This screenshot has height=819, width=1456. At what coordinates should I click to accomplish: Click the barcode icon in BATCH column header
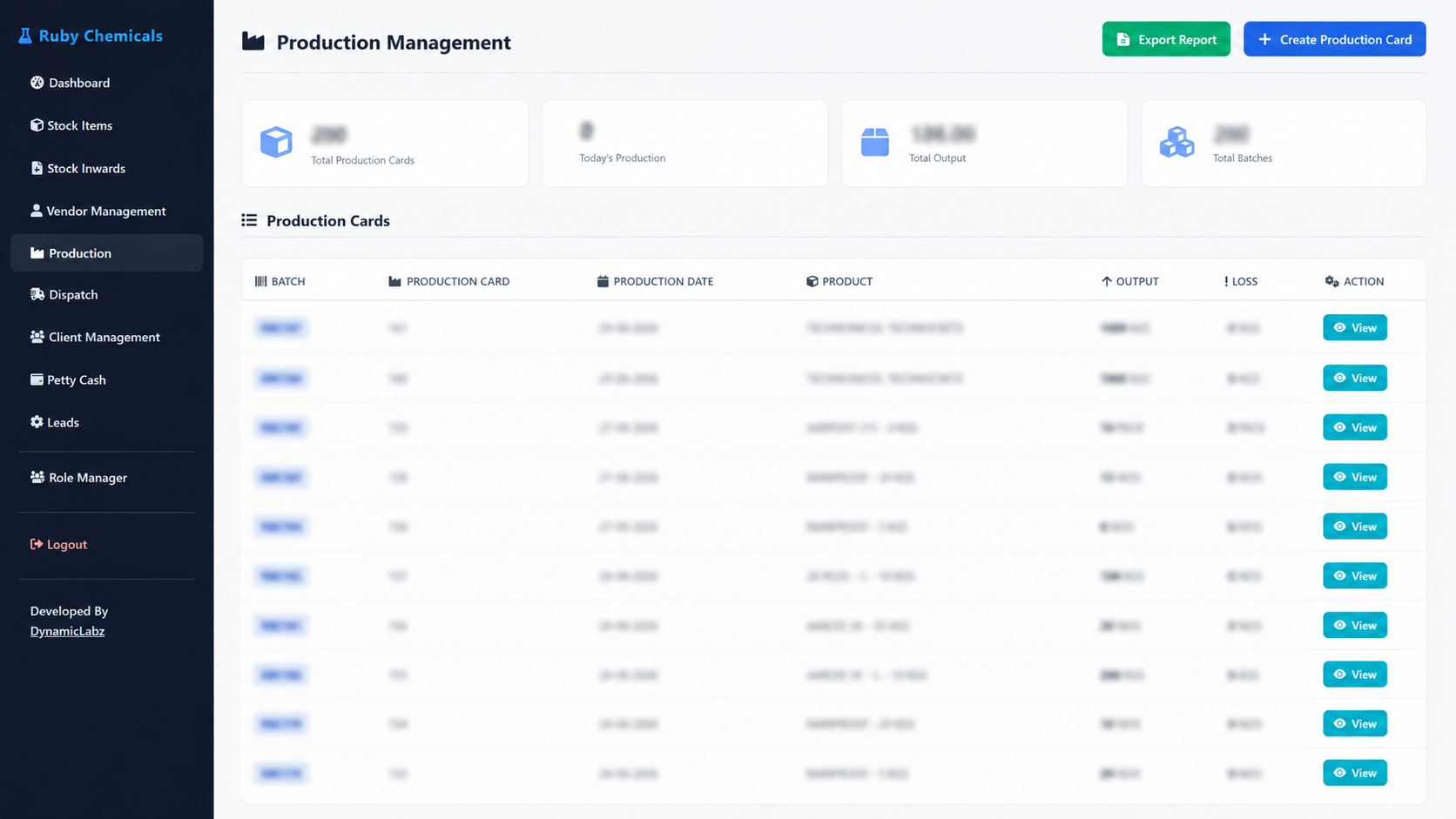click(x=260, y=281)
